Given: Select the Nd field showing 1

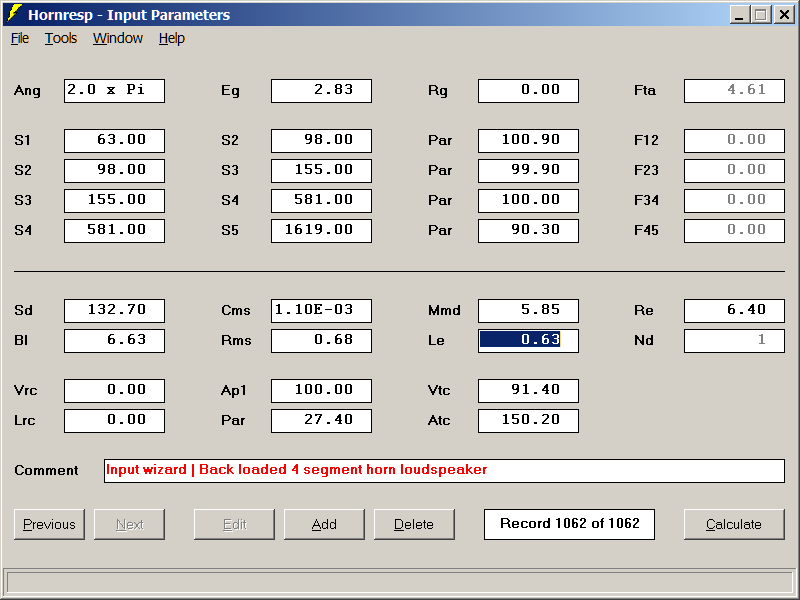Looking at the screenshot, I should click(734, 341).
